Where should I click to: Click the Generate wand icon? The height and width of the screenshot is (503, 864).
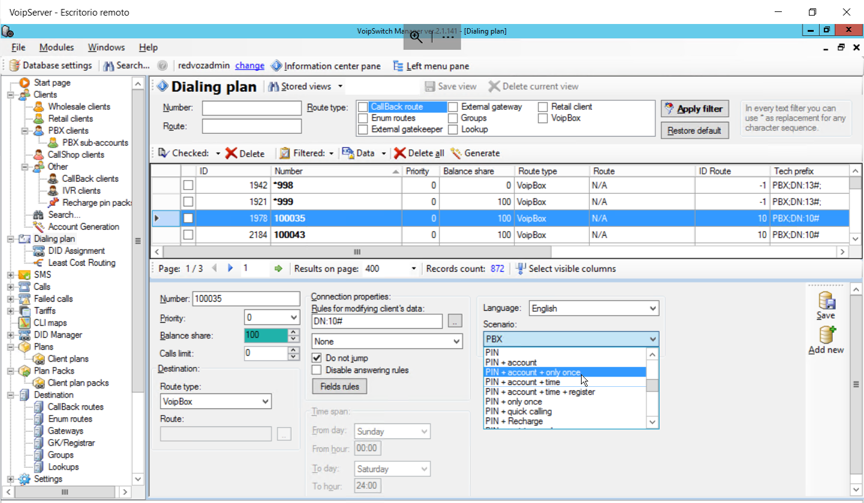click(456, 153)
